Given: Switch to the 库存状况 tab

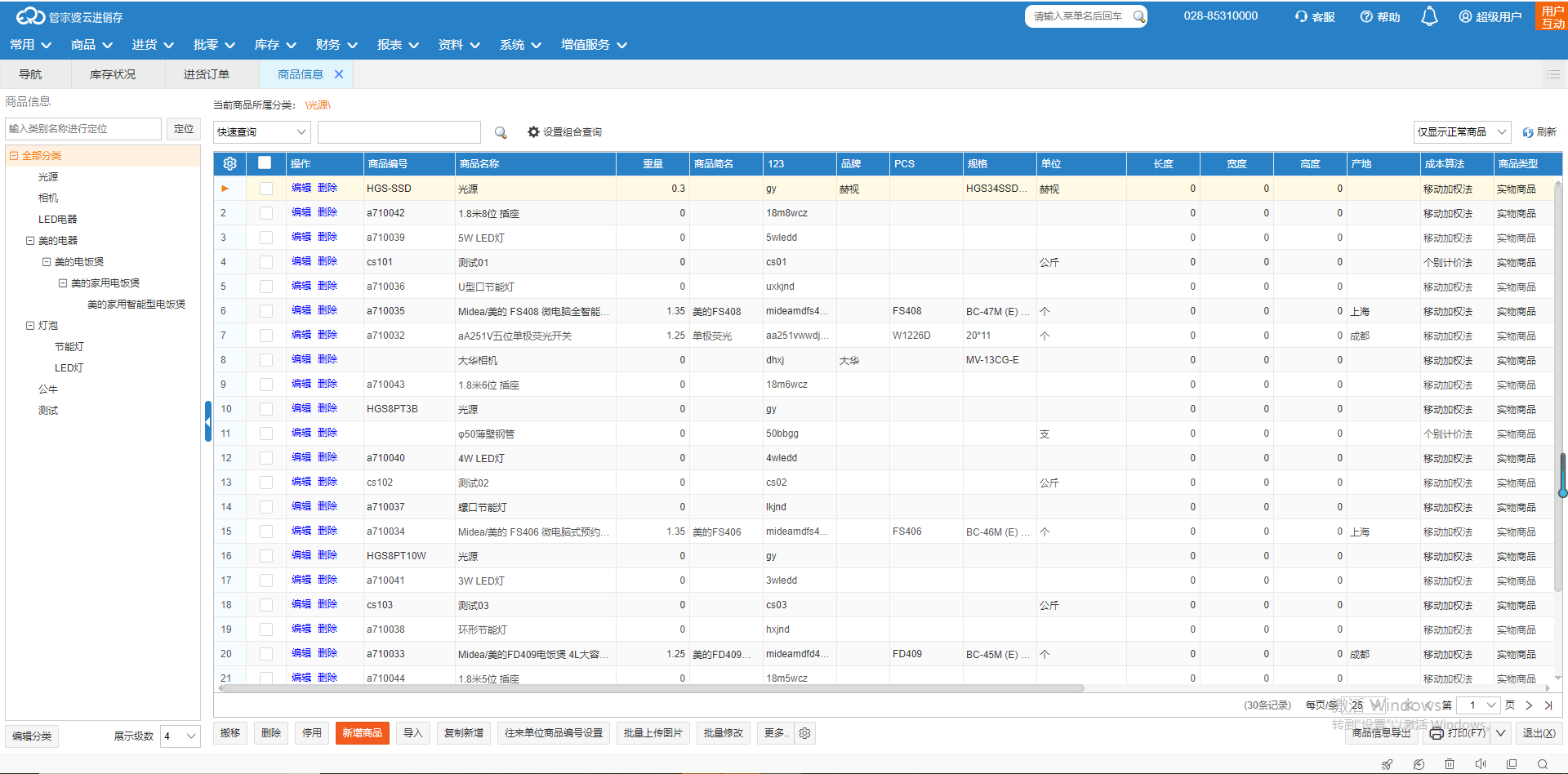Looking at the screenshot, I should [113, 74].
